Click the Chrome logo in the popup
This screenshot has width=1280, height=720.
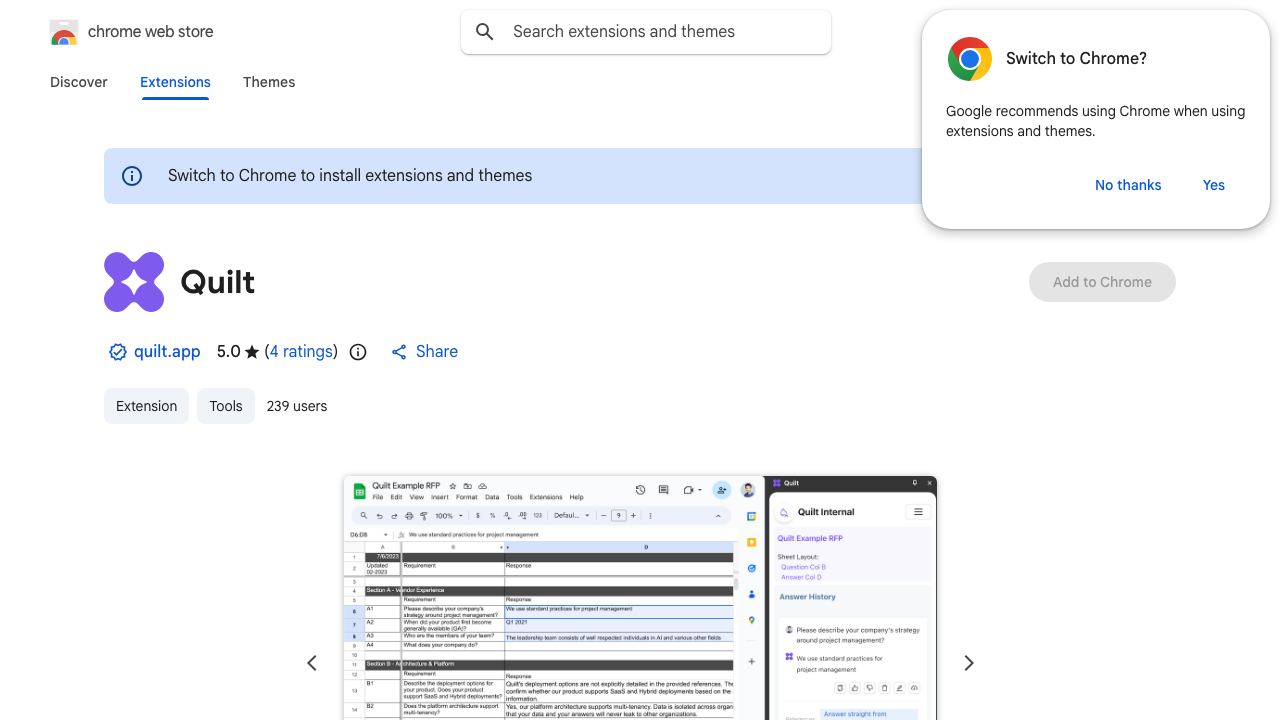click(x=970, y=59)
